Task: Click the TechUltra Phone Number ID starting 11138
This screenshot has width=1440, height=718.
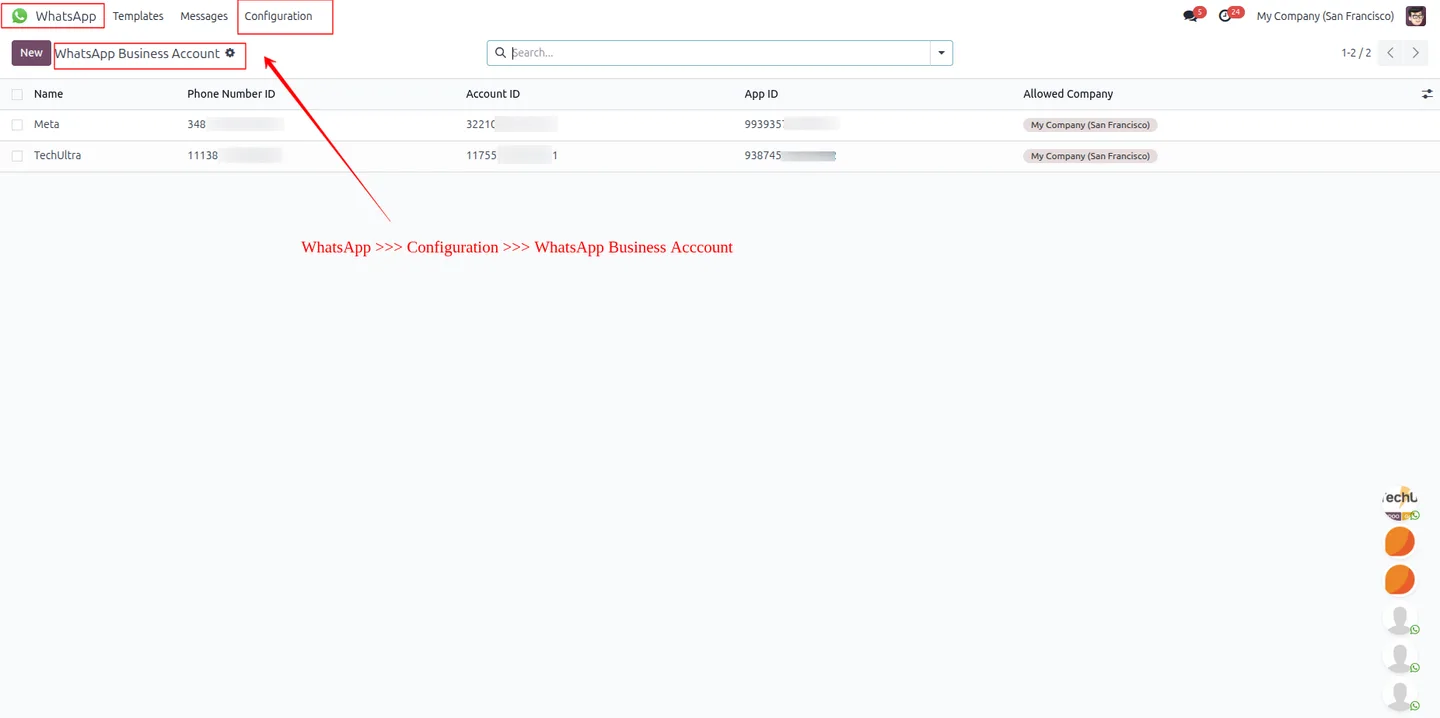Action: pyautogui.click(x=234, y=156)
